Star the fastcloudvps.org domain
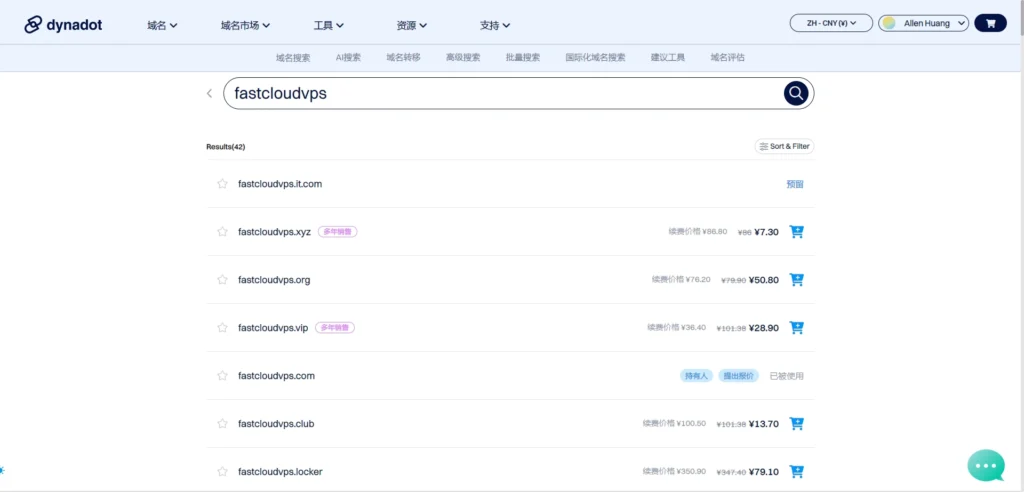 [222, 280]
